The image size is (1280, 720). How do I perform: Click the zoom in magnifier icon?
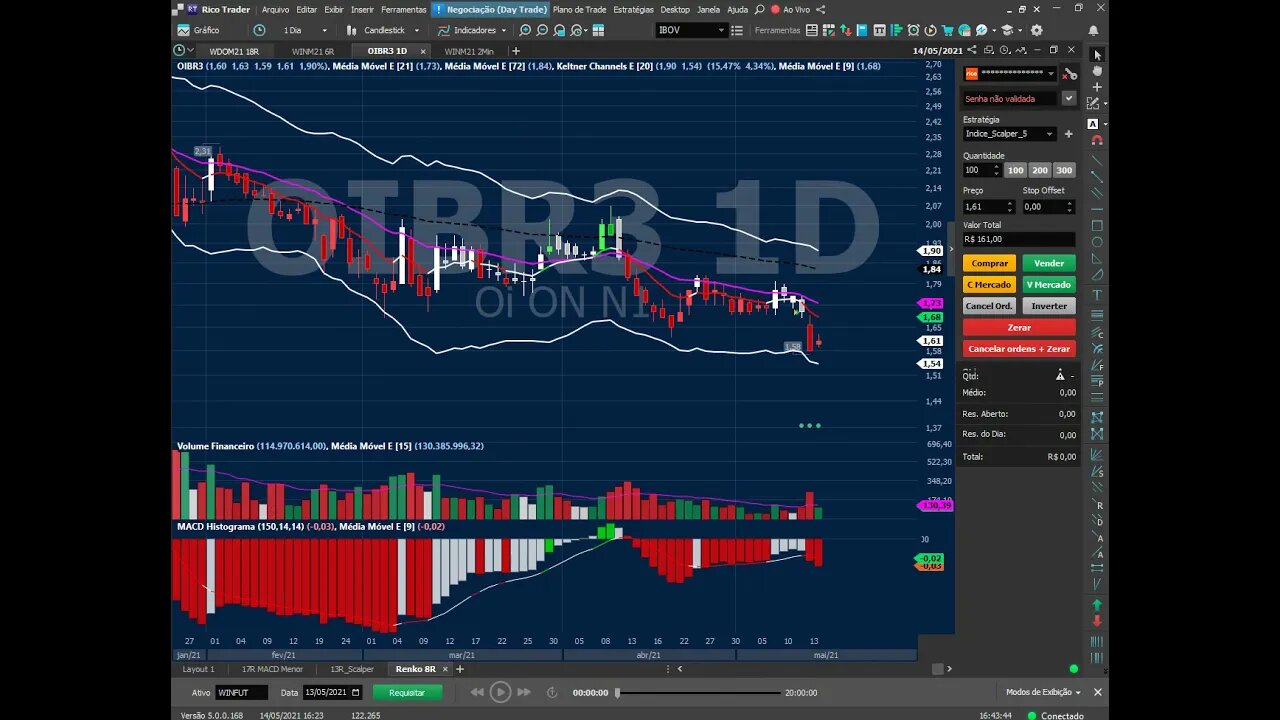[525, 30]
